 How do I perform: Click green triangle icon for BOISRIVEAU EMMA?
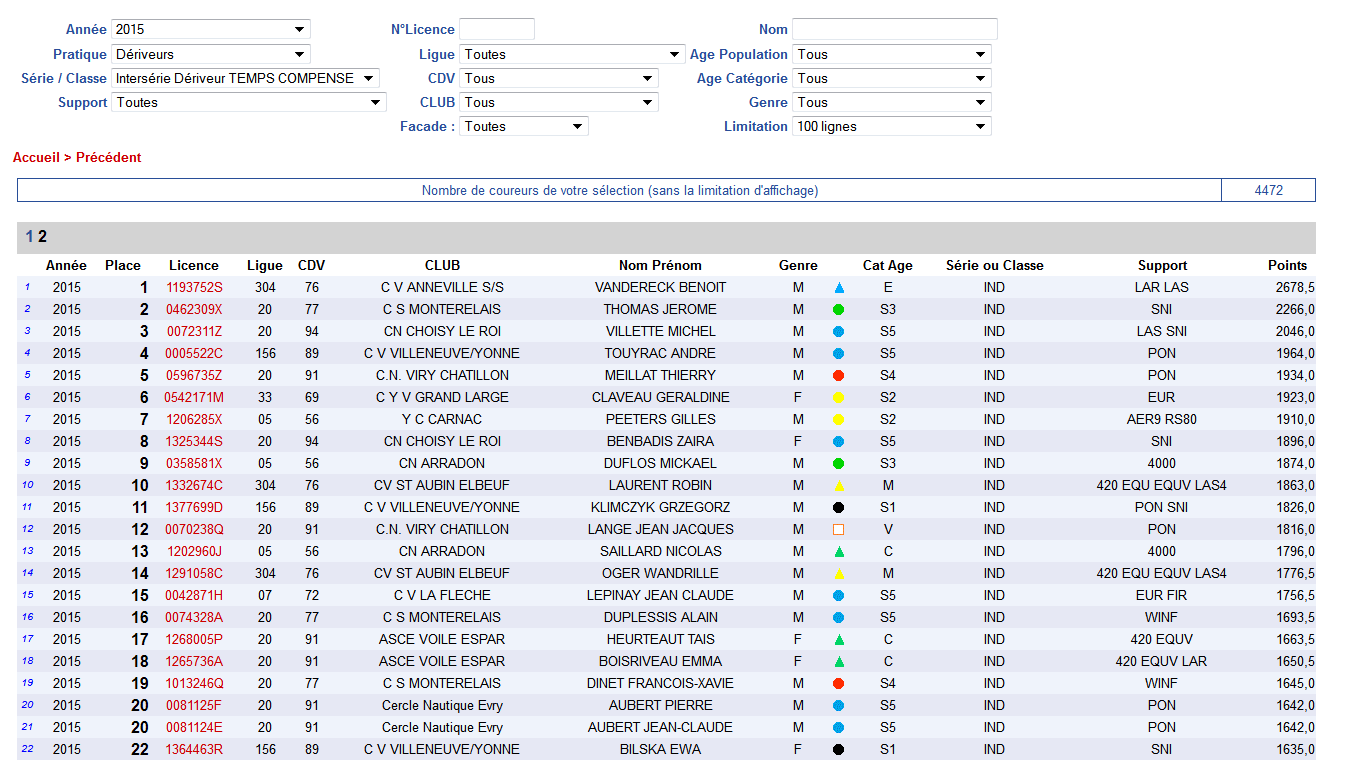click(839, 662)
